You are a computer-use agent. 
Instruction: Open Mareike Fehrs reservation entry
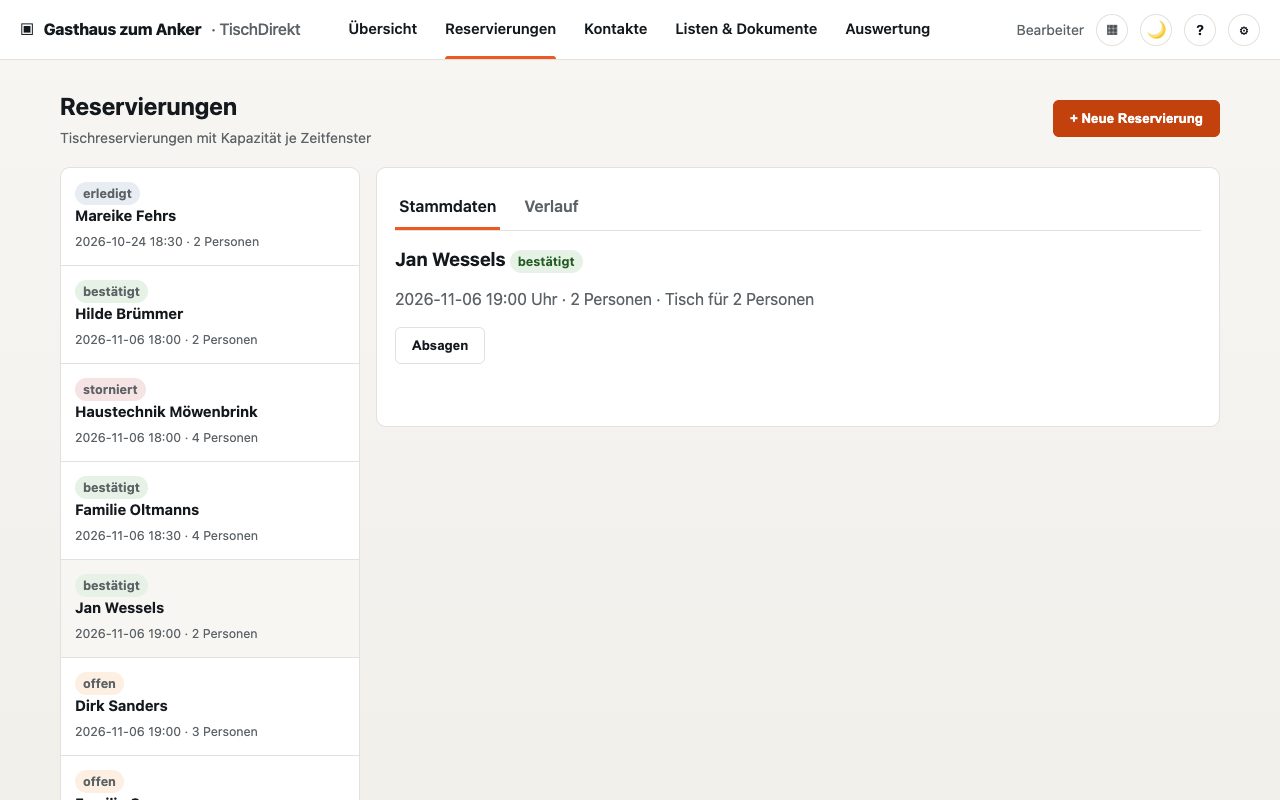[210, 217]
